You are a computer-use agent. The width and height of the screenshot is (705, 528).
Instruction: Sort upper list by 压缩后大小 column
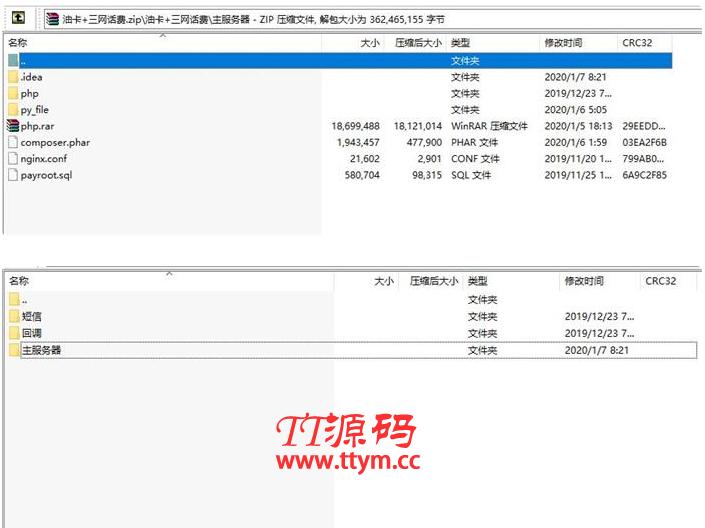[418, 43]
